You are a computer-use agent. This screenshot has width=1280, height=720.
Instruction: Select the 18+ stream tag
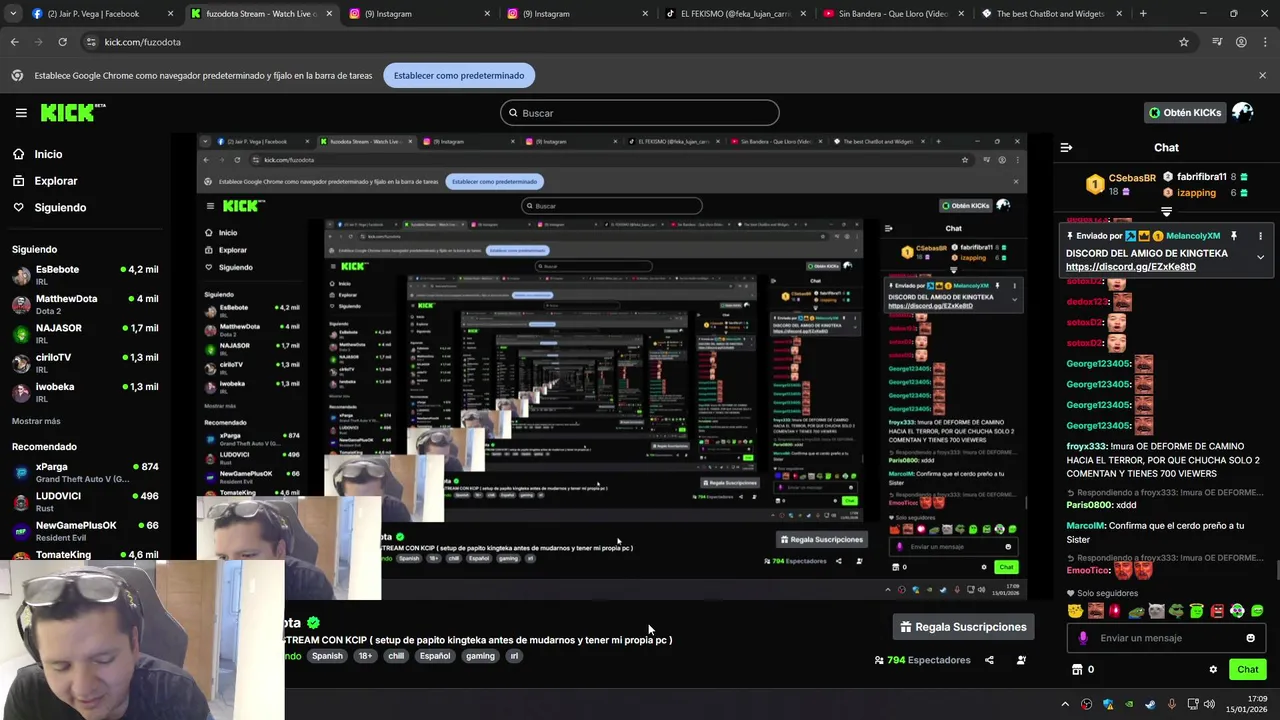[365, 656]
